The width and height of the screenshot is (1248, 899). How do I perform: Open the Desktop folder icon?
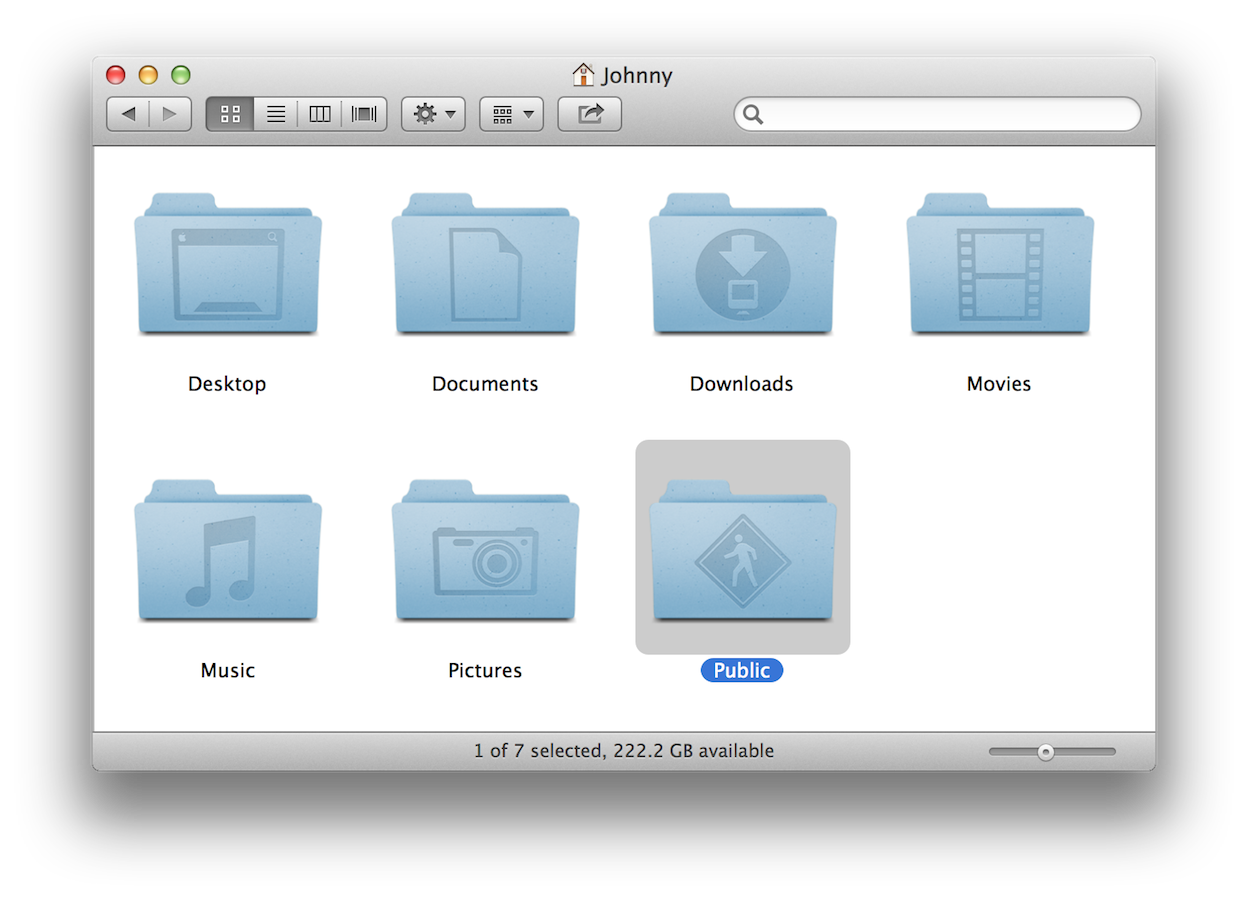[x=228, y=264]
